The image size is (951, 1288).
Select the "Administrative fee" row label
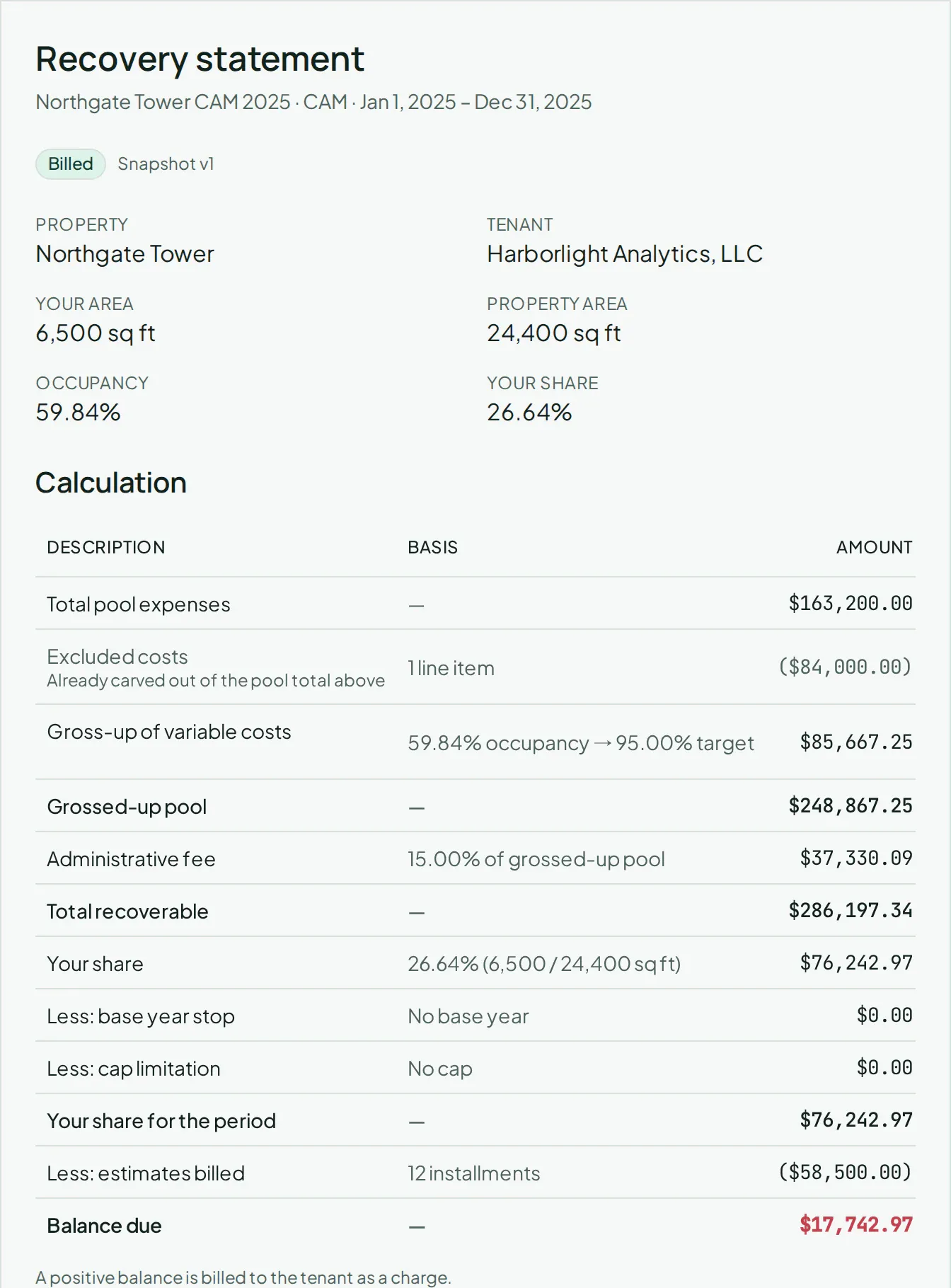coord(131,859)
